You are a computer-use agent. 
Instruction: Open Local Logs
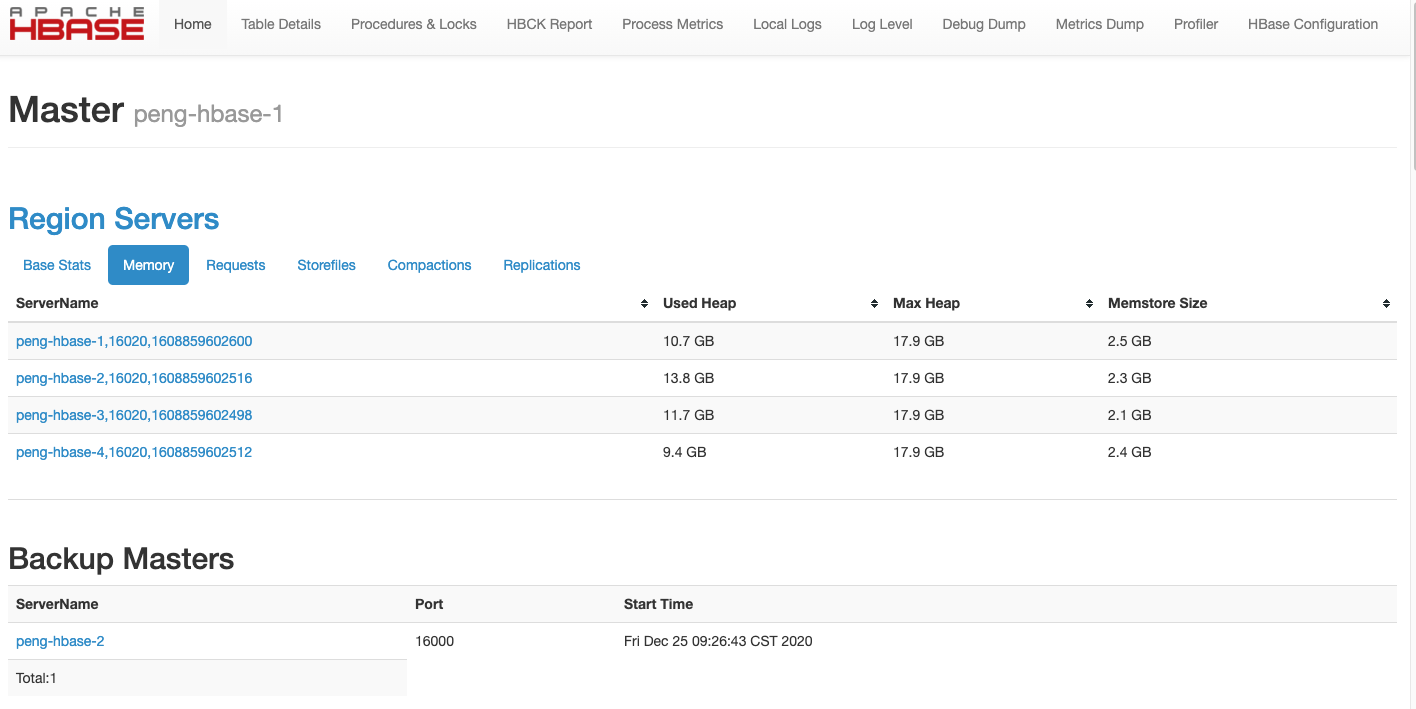pos(787,24)
